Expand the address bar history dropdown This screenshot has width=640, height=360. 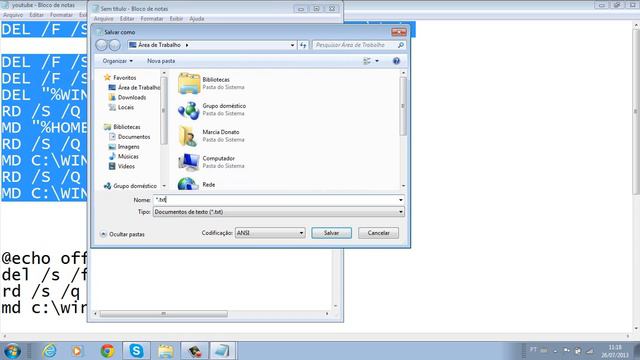(x=292, y=45)
